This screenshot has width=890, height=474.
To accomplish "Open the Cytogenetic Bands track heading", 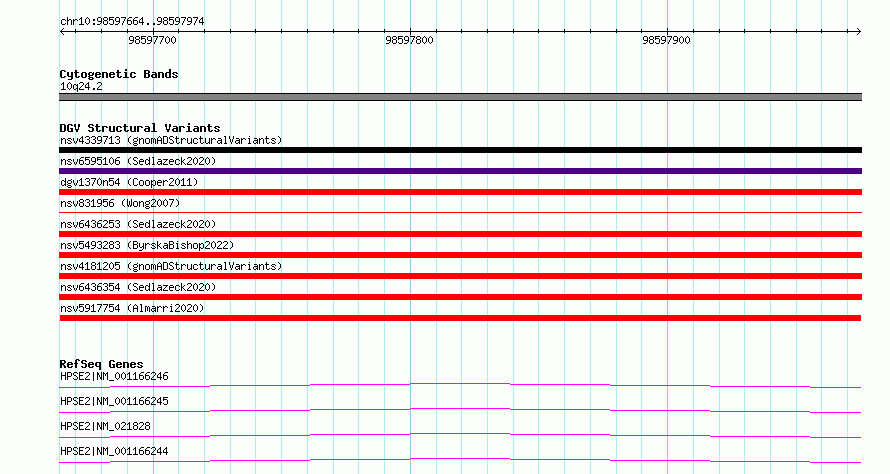I will [x=119, y=74].
